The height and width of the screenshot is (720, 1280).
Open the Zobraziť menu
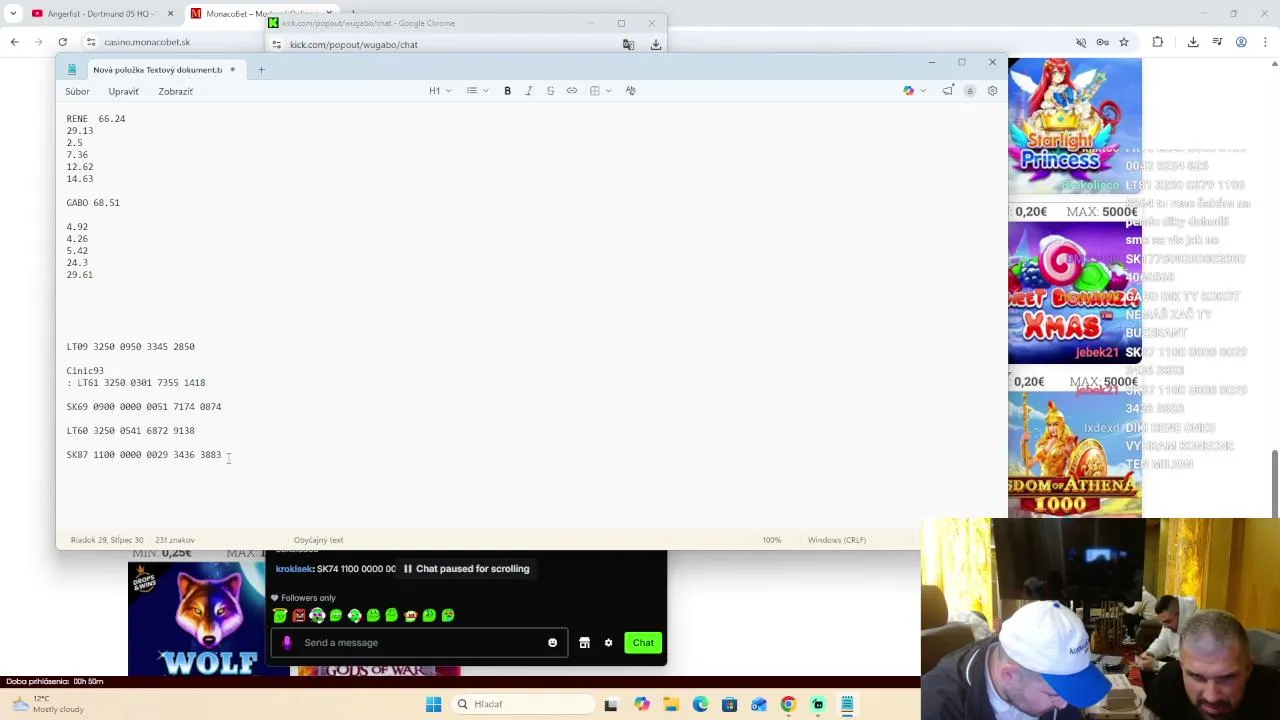pos(175,91)
